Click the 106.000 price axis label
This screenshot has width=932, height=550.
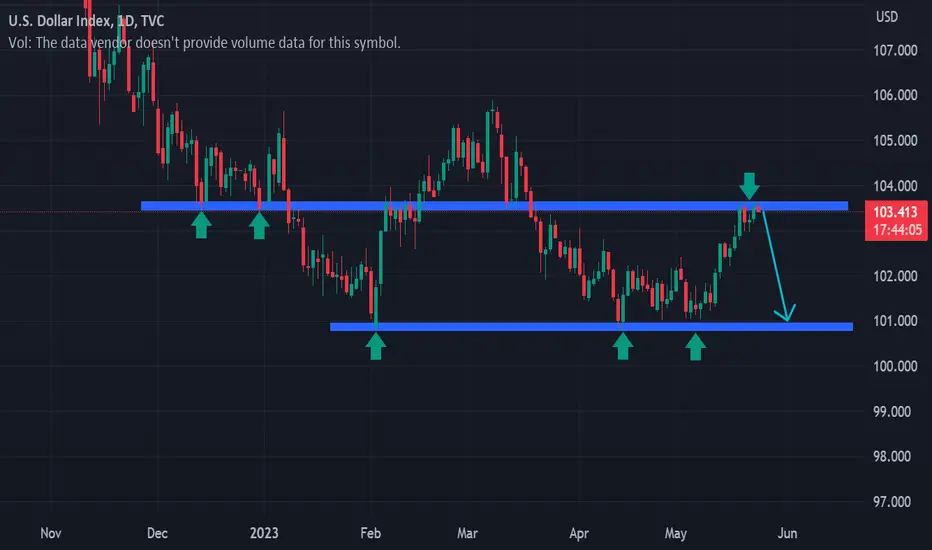pyautogui.click(x=895, y=95)
